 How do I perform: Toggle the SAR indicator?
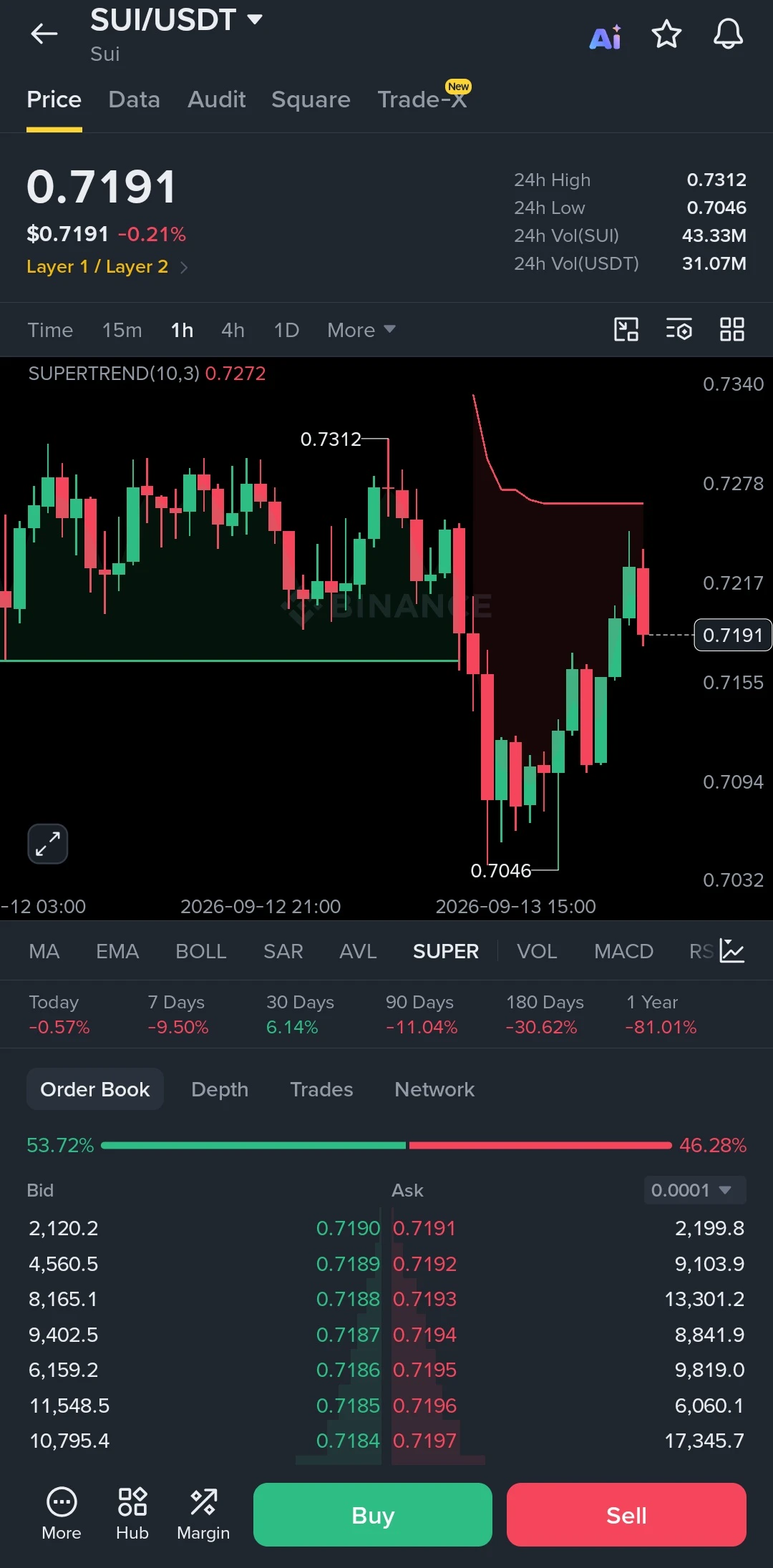pyautogui.click(x=283, y=951)
